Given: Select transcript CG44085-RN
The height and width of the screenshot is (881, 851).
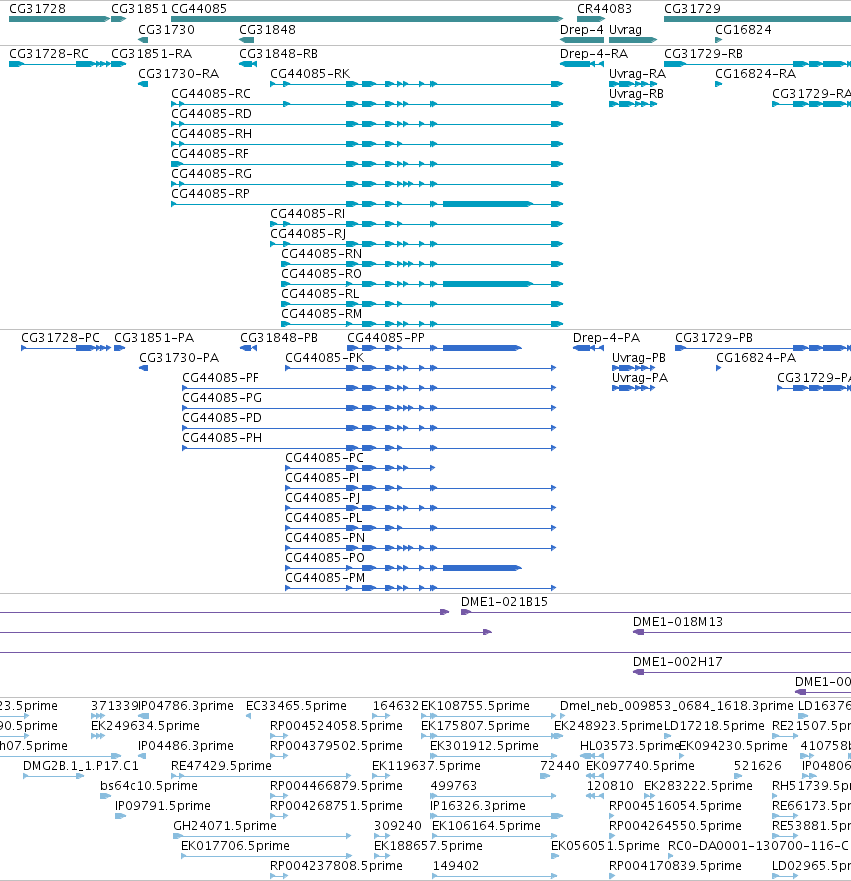Looking at the screenshot, I should [x=422, y=264].
